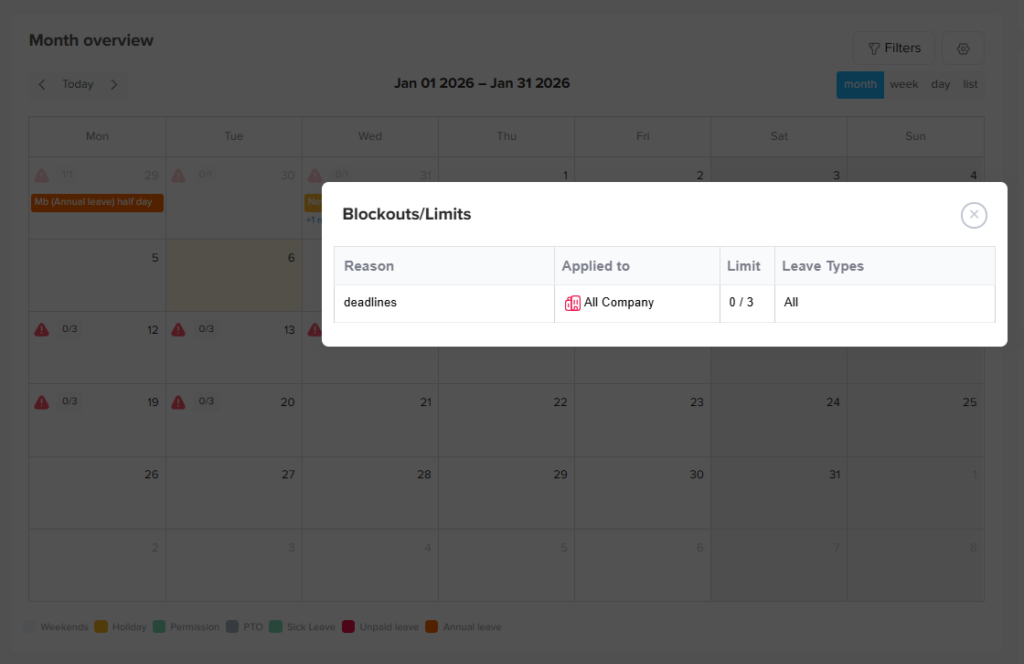Open the calendar settings gear icon

(x=963, y=48)
